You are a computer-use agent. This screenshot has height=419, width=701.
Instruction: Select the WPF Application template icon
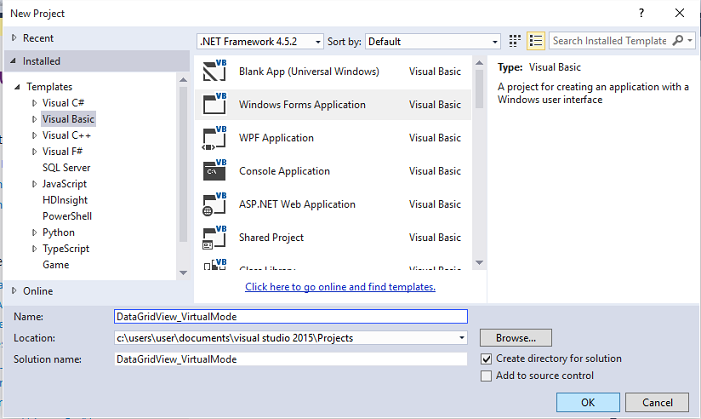215,137
